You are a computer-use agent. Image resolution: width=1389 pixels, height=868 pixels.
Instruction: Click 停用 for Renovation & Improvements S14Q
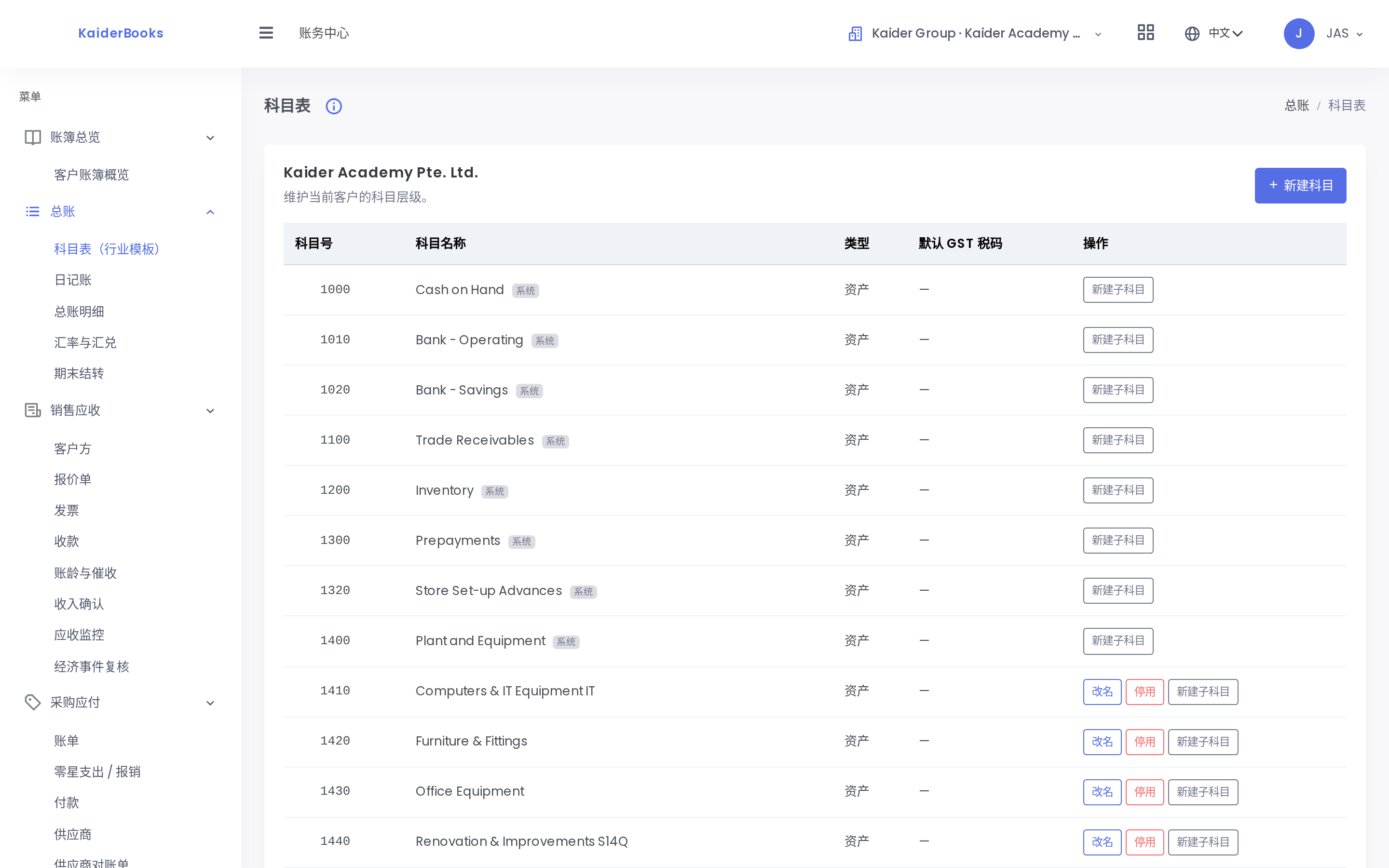point(1144,842)
